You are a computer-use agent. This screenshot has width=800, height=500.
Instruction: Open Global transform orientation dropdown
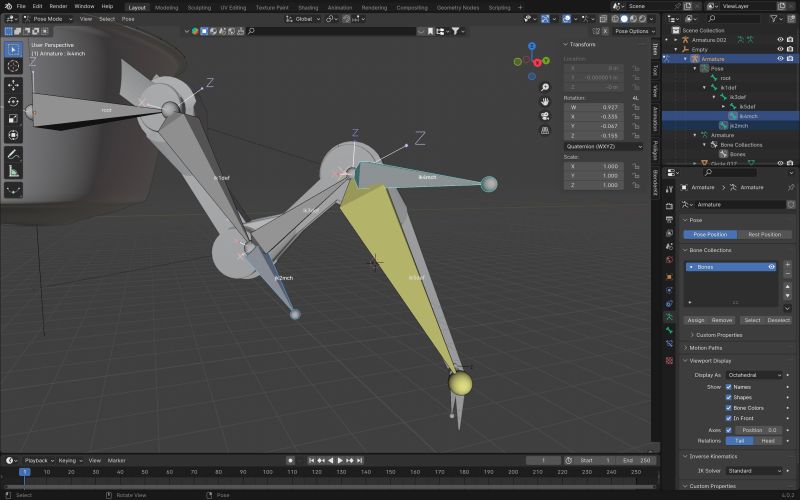(303, 19)
